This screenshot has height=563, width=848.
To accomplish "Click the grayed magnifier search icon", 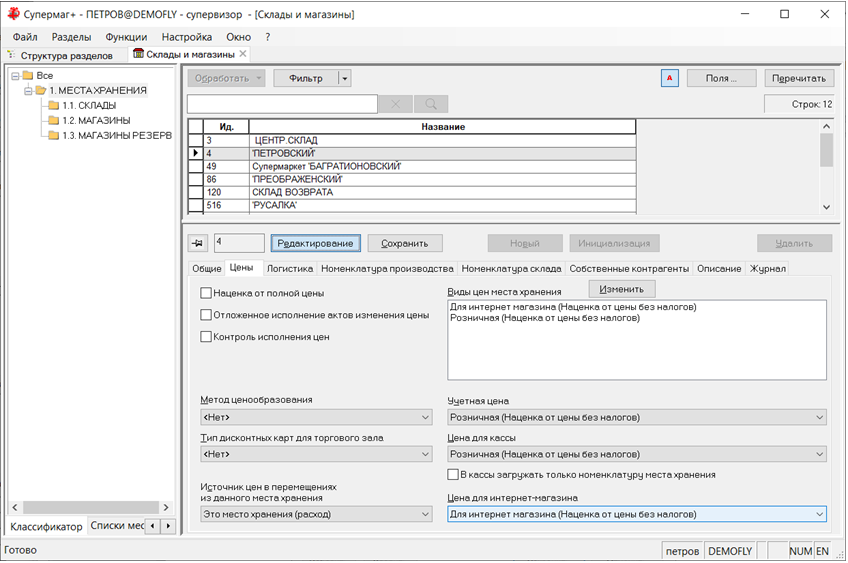I will (x=431, y=104).
